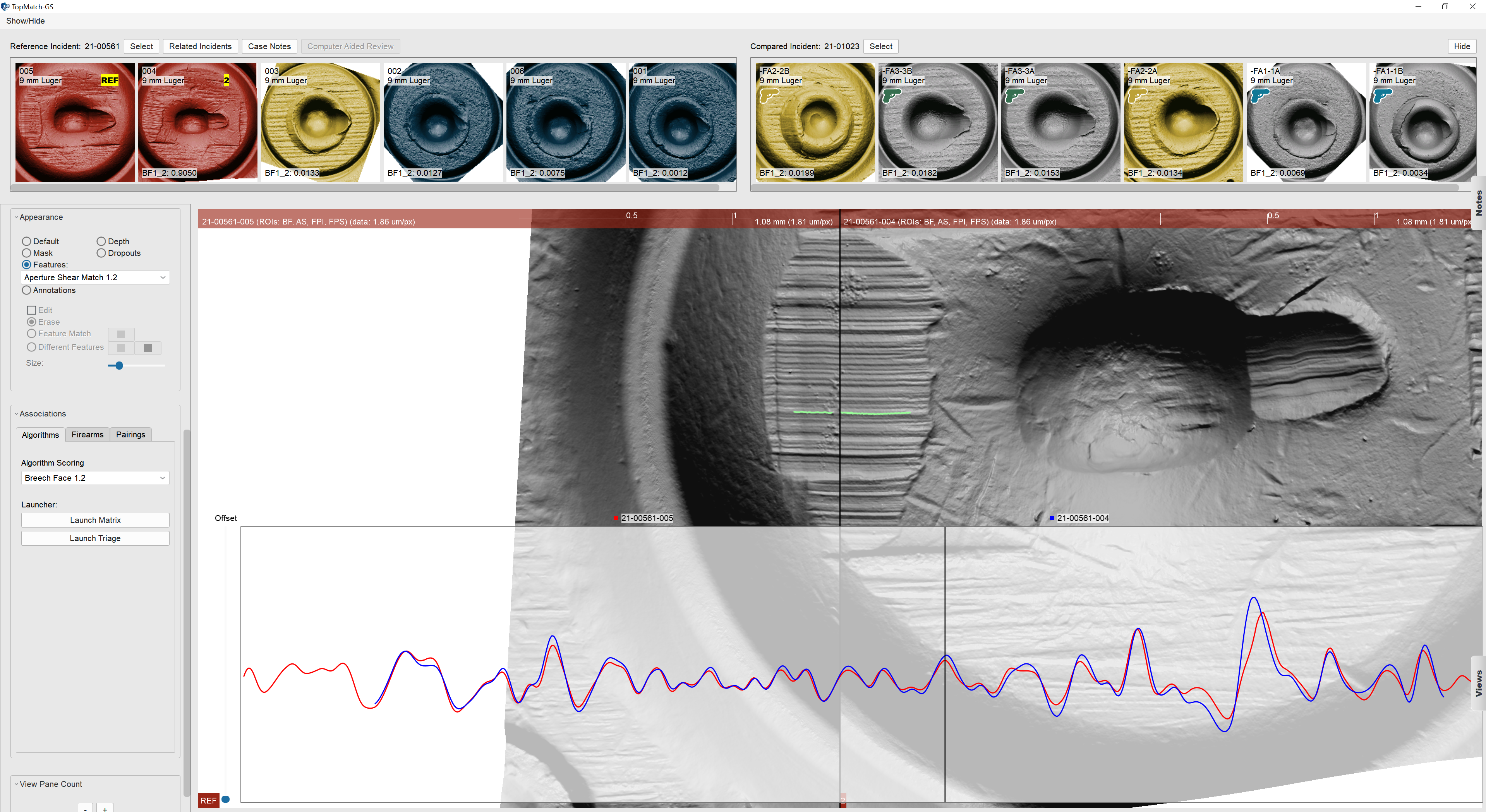Select the Annotations radio button
The image size is (1486, 812).
(x=27, y=290)
